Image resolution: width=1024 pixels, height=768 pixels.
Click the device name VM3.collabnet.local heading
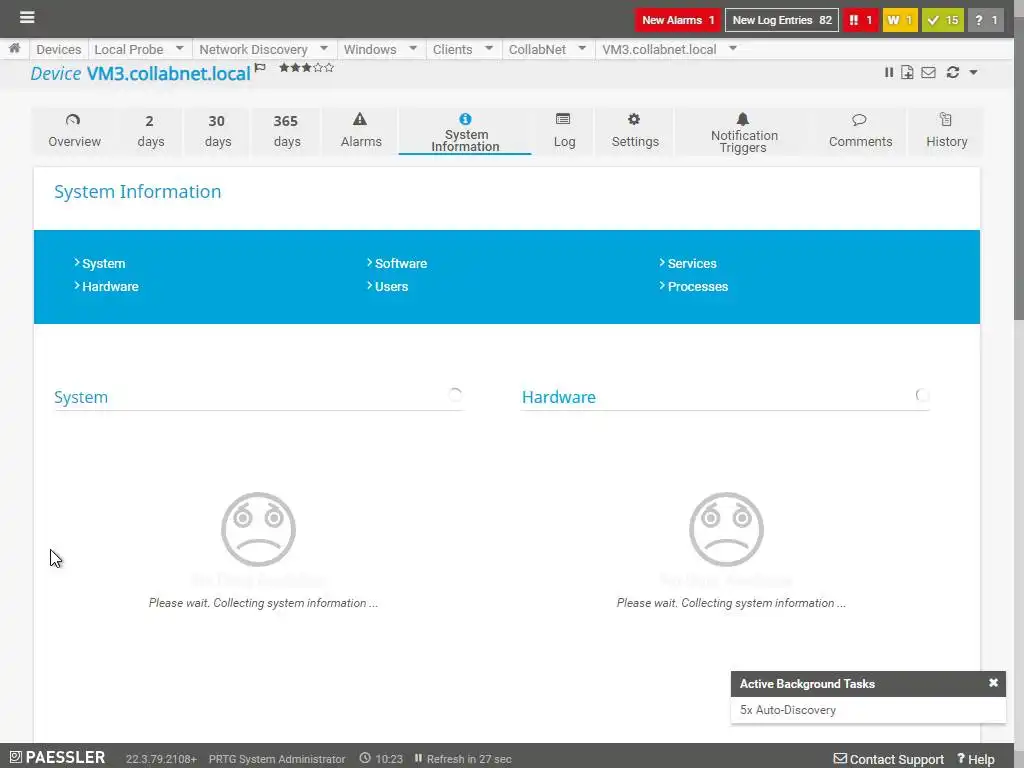point(168,74)
